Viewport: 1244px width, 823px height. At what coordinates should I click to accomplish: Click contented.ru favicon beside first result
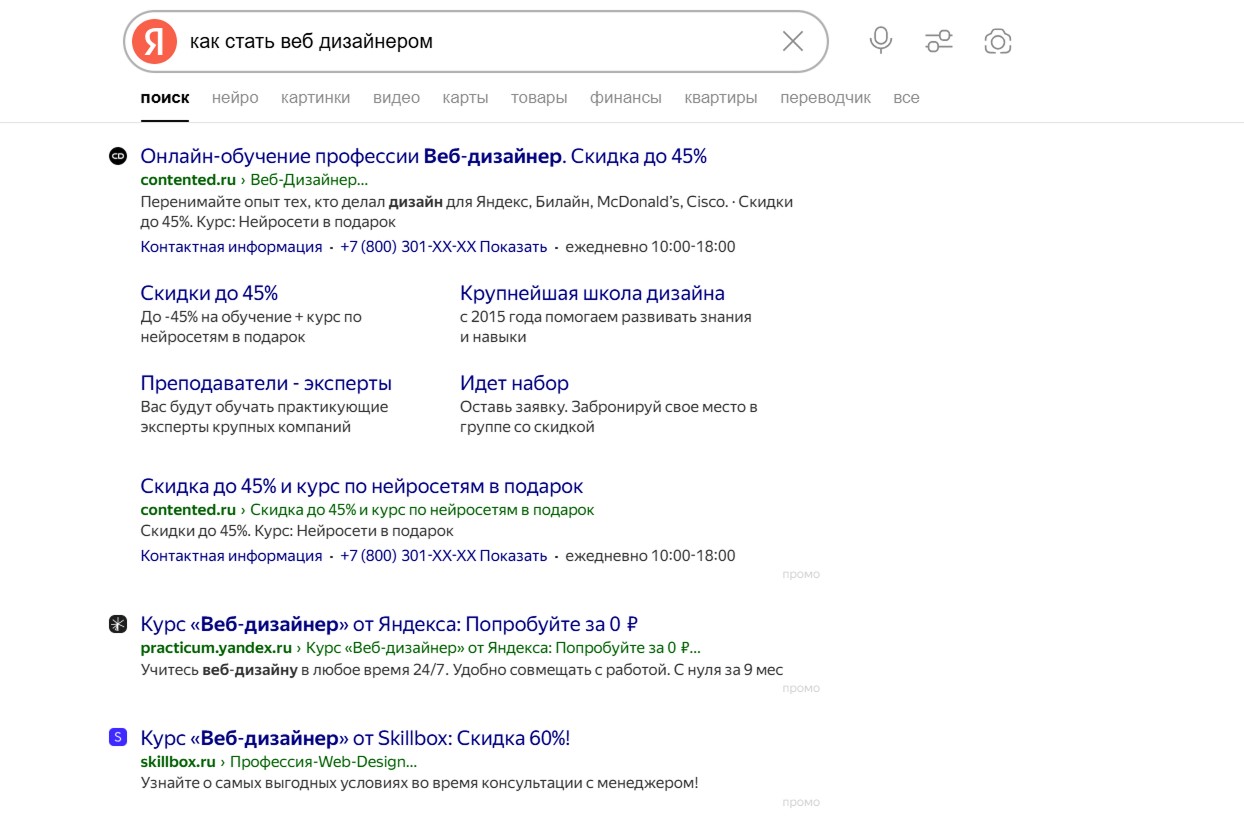[x=118, y=156]
